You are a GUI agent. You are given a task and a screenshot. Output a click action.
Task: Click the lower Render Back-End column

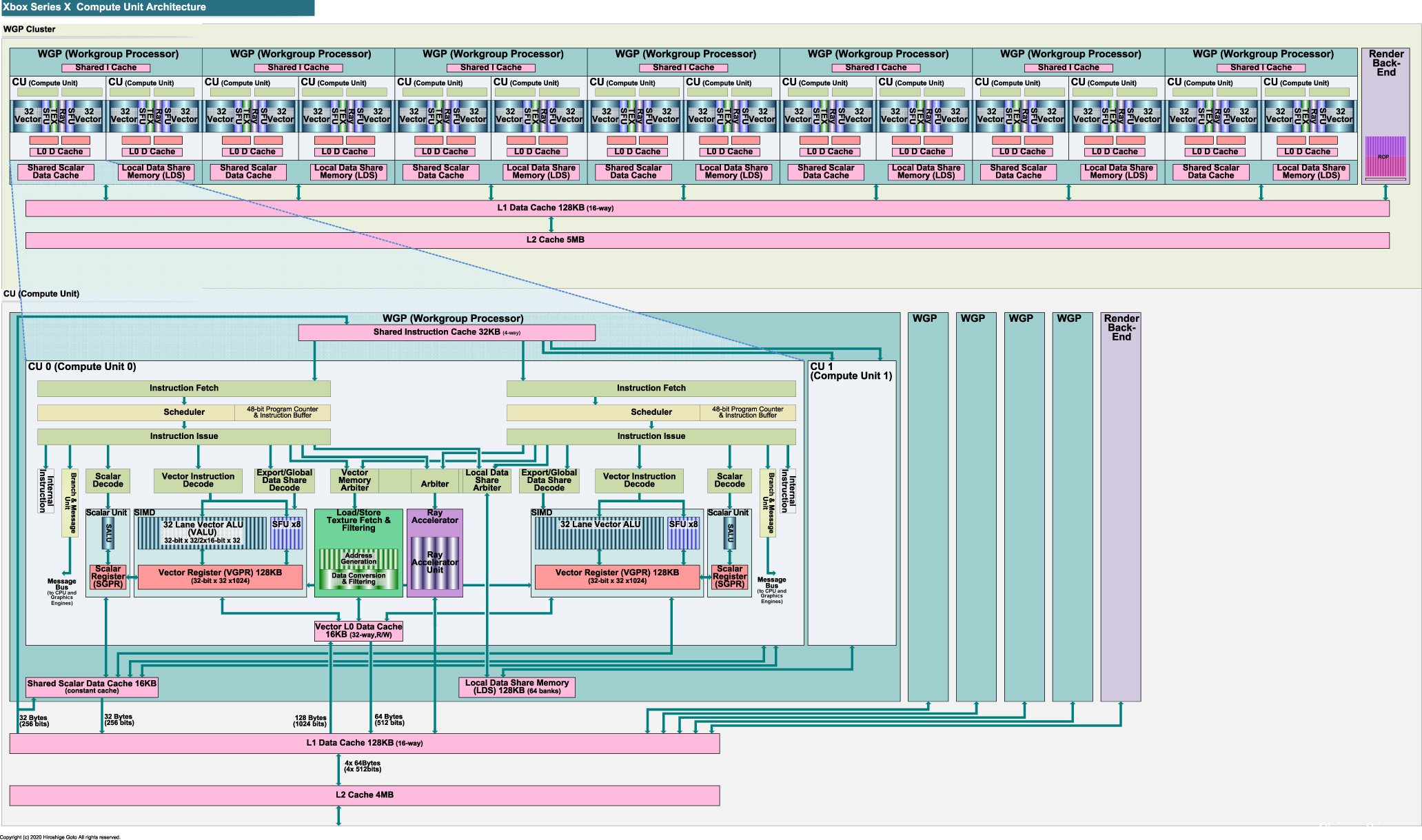(1121, 506)
